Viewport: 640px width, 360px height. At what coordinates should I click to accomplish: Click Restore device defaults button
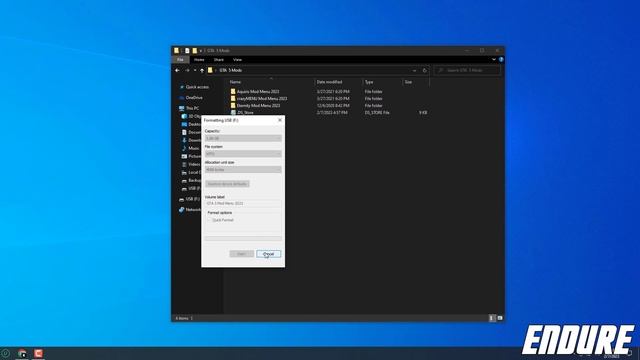click(227, 184)
